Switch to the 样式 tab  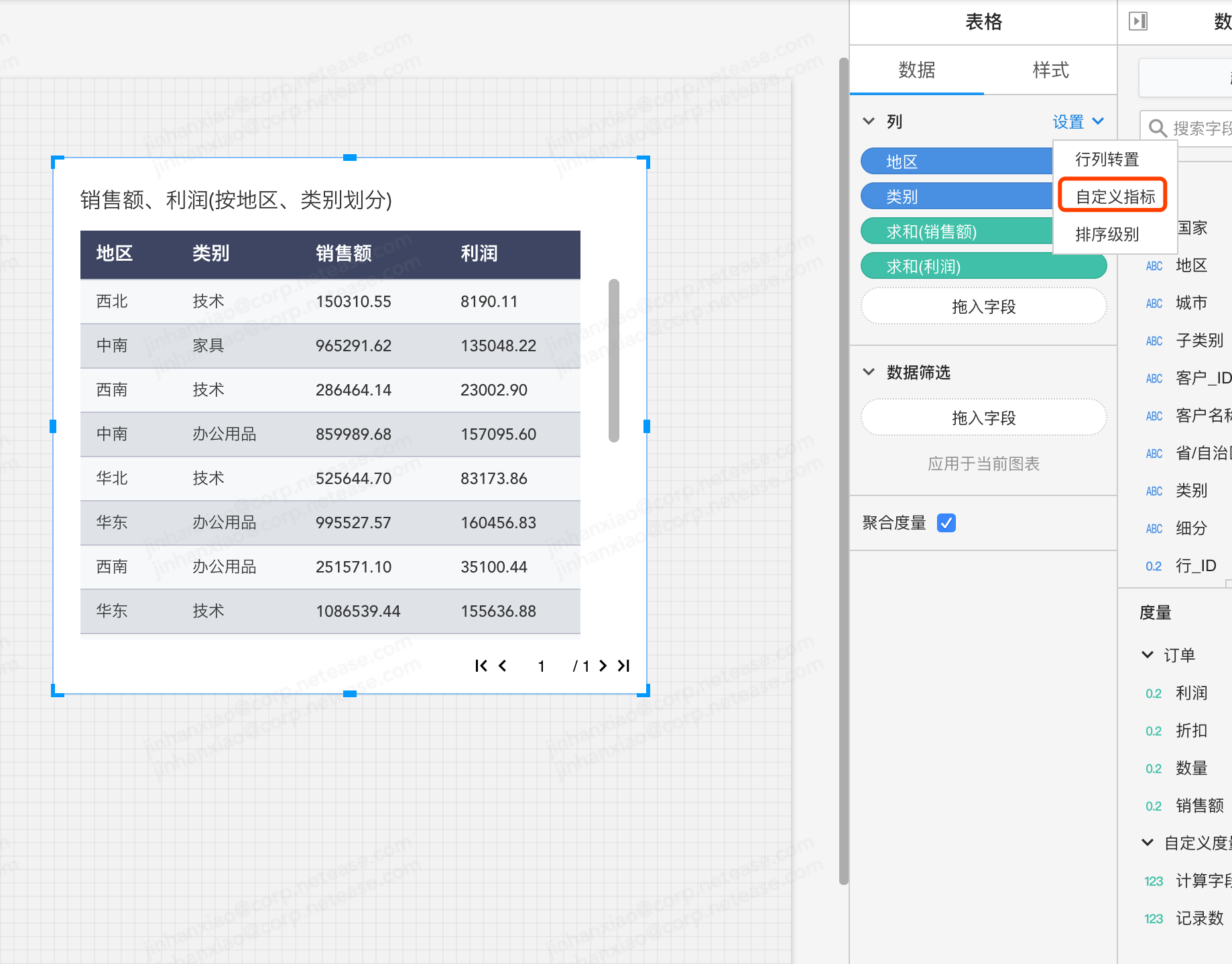pyautogui.click(x=1050, y=70)
